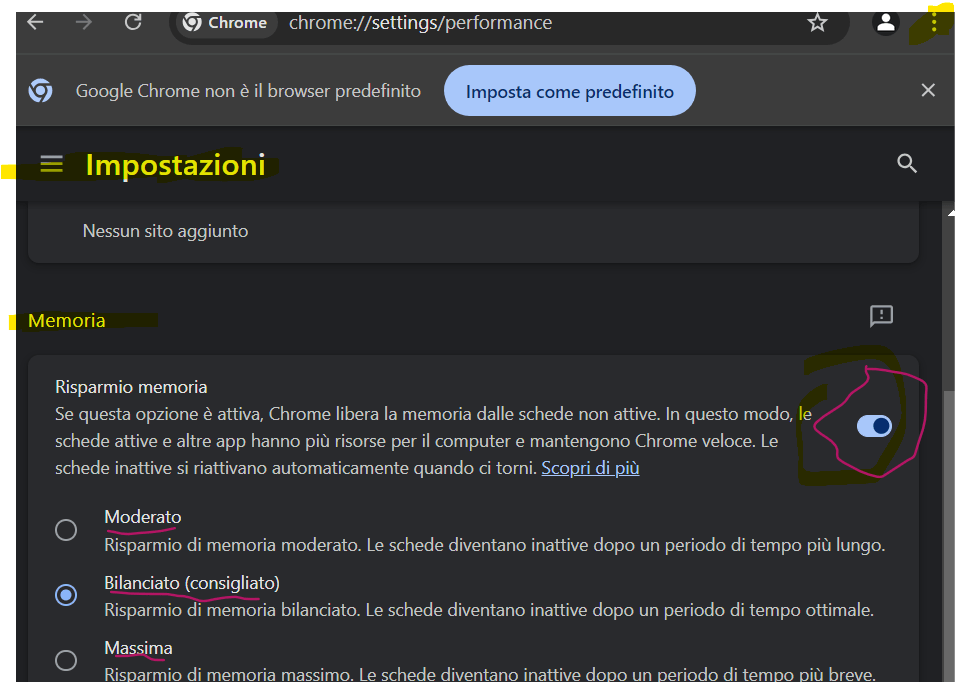Viewport: 957px width, 682px height.
Task: Reload the current settings page
Action: coord(133,22)
